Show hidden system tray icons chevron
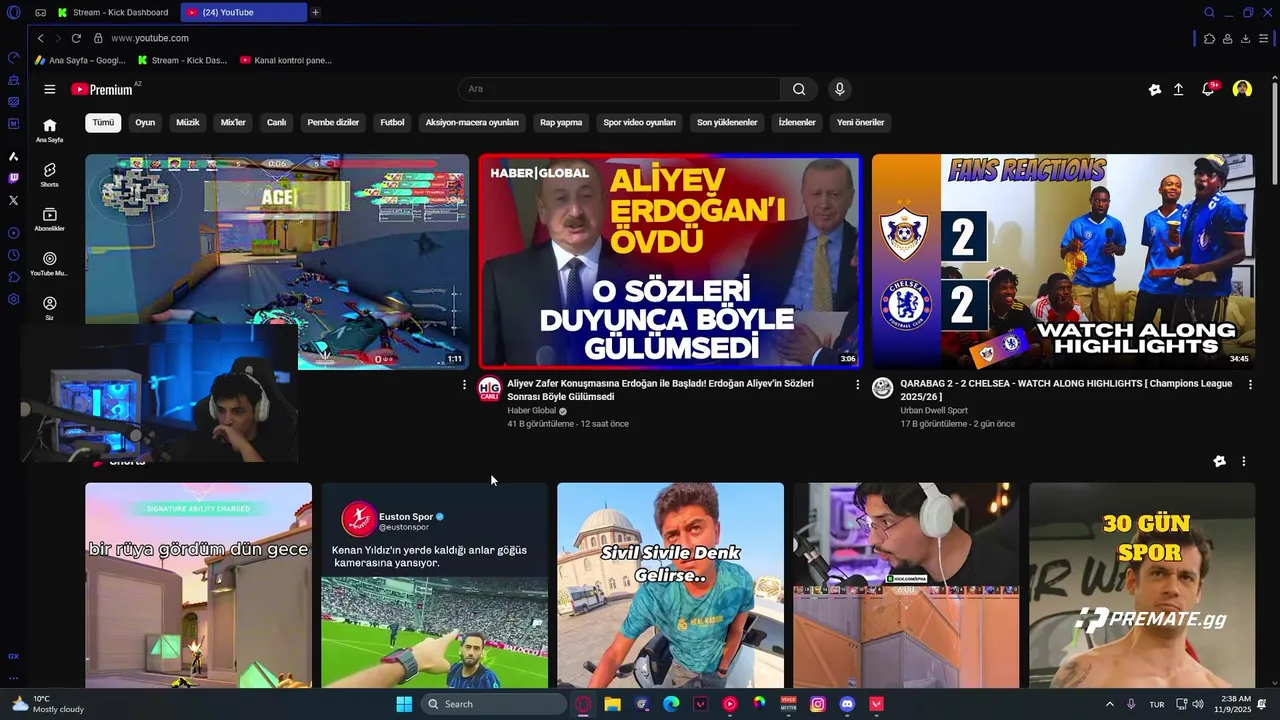1280x720 pixels. pos(1109,704)
